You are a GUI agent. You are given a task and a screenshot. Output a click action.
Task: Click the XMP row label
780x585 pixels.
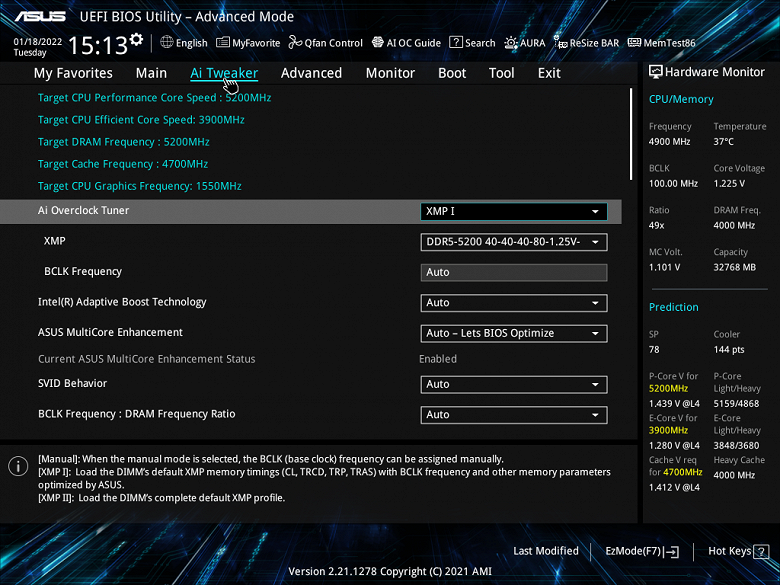click(x=55, y=241)
